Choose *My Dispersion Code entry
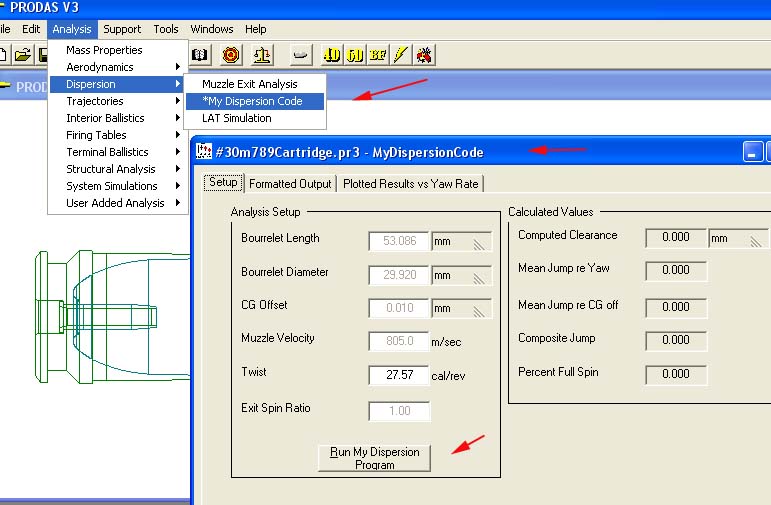The image size is (771, 505). [x=255, y=101]
